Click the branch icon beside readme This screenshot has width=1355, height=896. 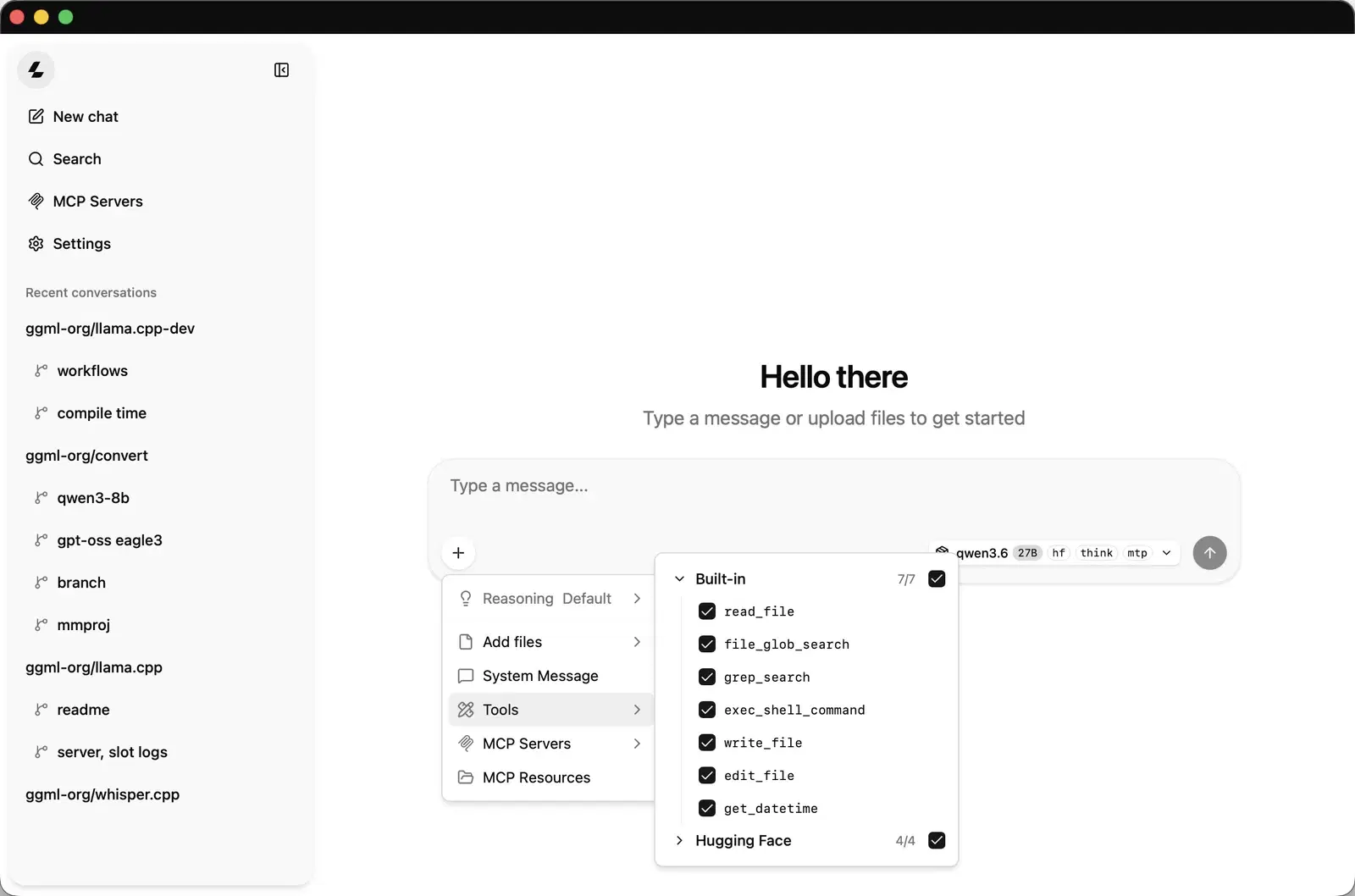[41, 710]
